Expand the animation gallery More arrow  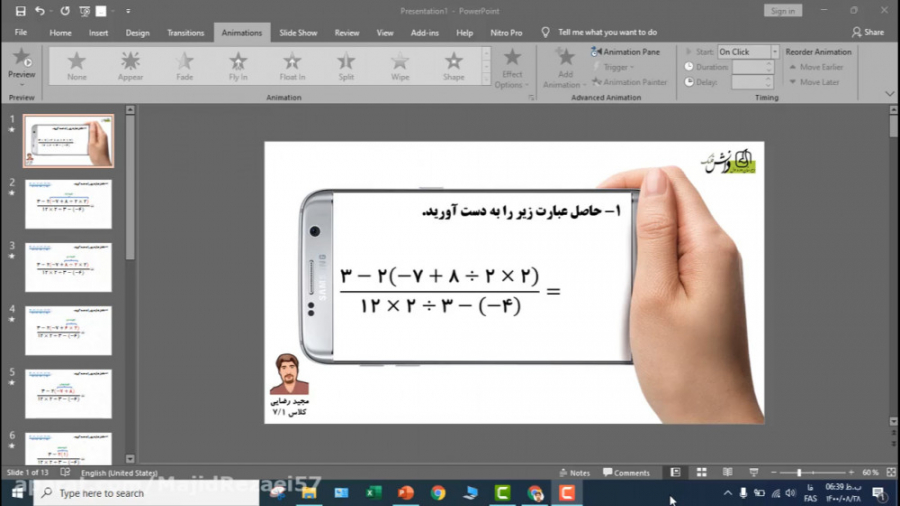click(x=486, y=80)
